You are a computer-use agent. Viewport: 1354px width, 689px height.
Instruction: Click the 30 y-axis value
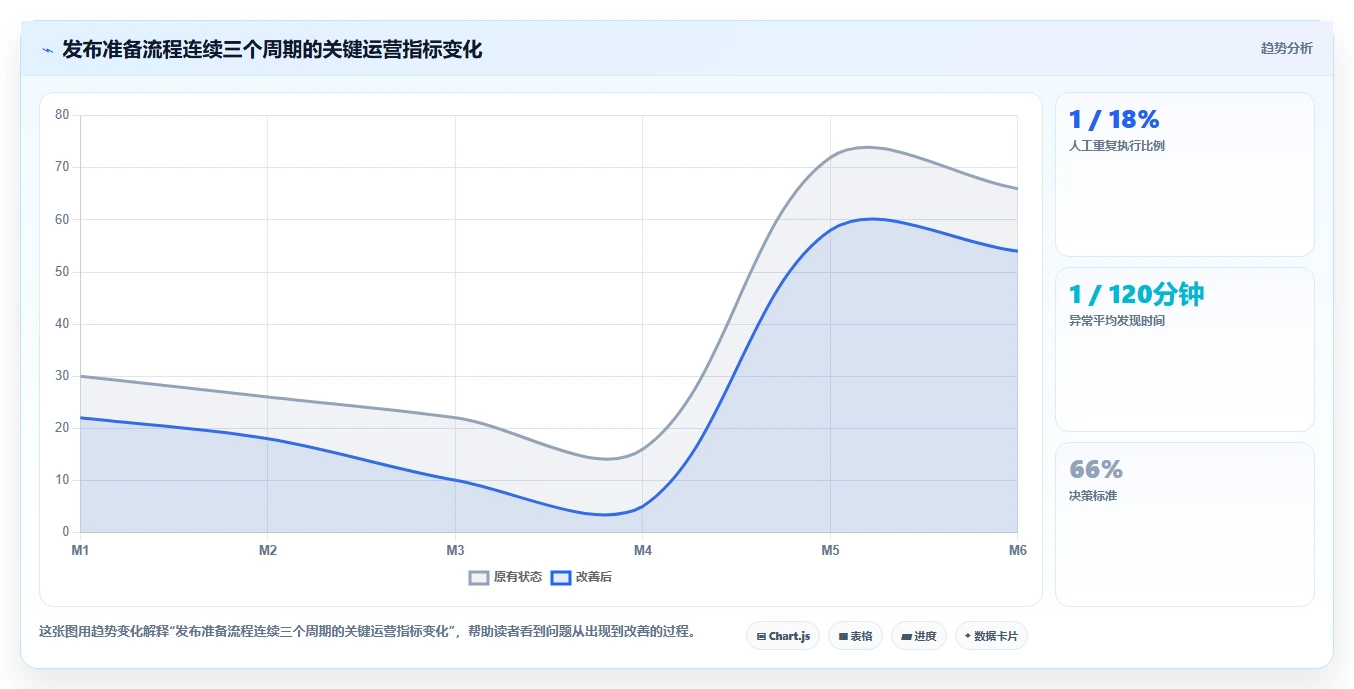pos(62,376)
